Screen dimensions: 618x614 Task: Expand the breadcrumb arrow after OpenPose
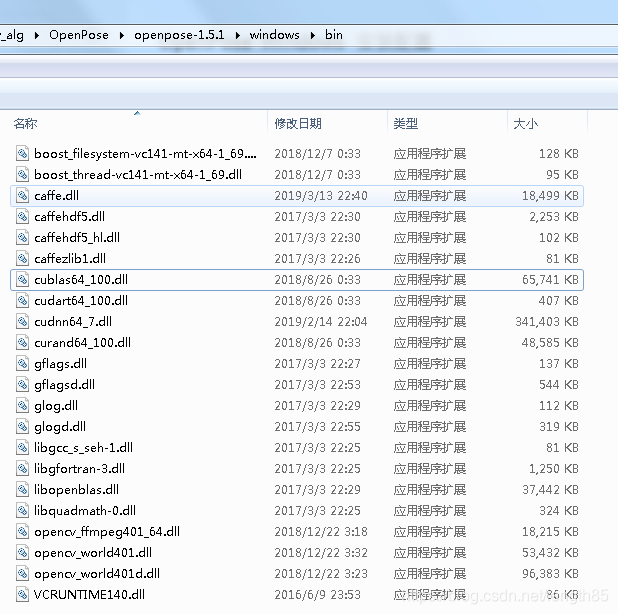[122, 35]
